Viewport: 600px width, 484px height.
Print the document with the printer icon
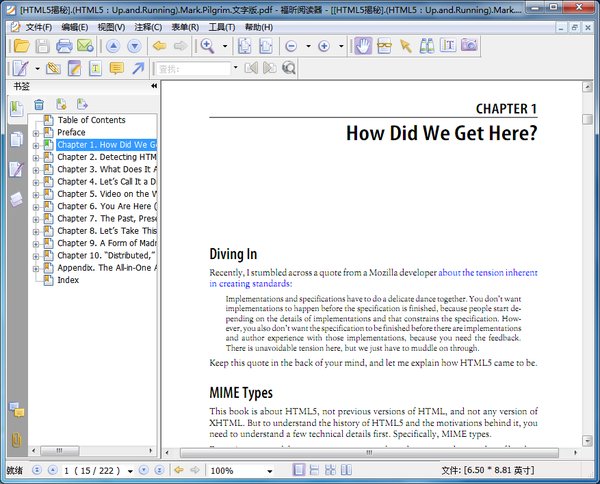[64, 46]
